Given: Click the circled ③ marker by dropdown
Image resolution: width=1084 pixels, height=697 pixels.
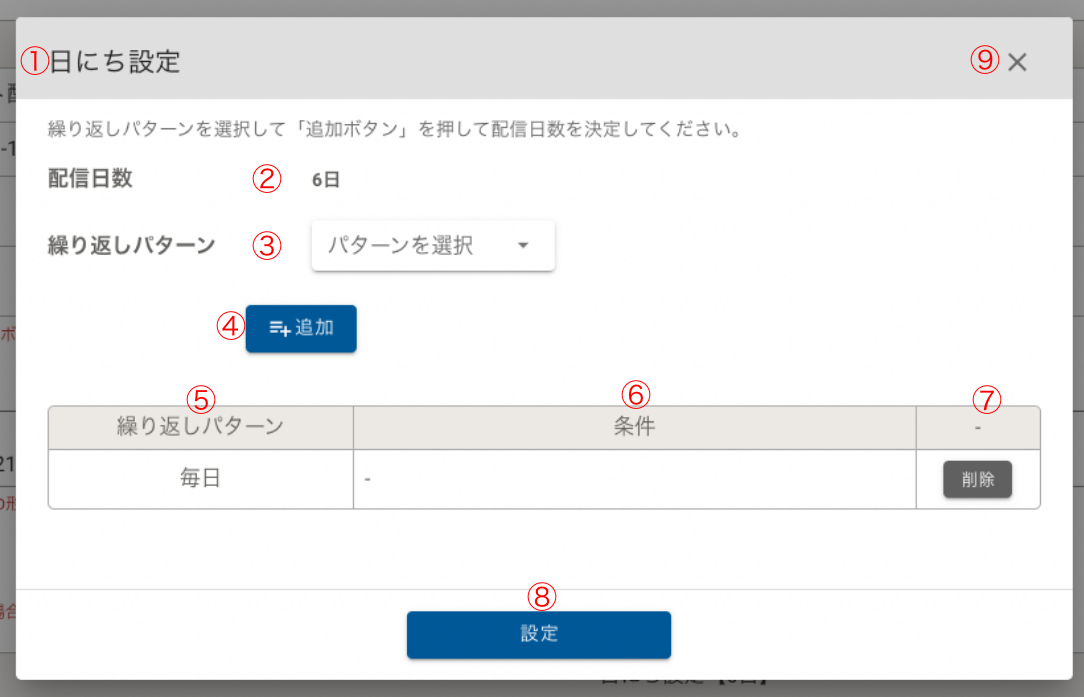Looking at the screenshot, I should point(266,246).
